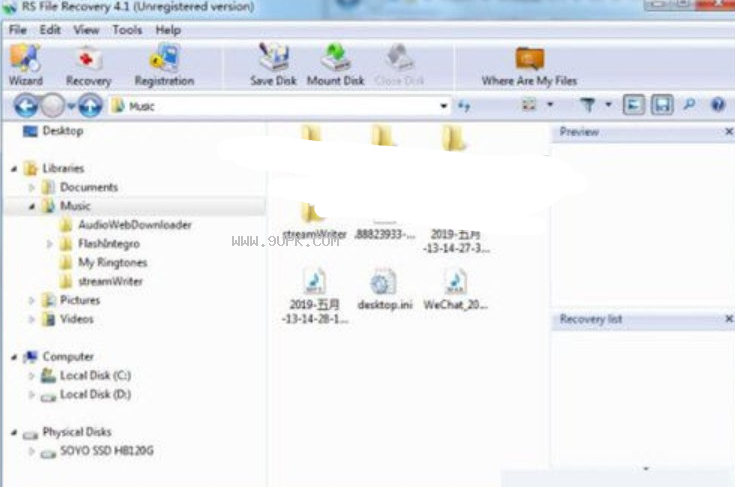The height and width of the screenshot is (487, 735).
Task: Select the 2019-五月-13-14-28-1 audio file
Action: pyautogui.click(x=315, y=295)
